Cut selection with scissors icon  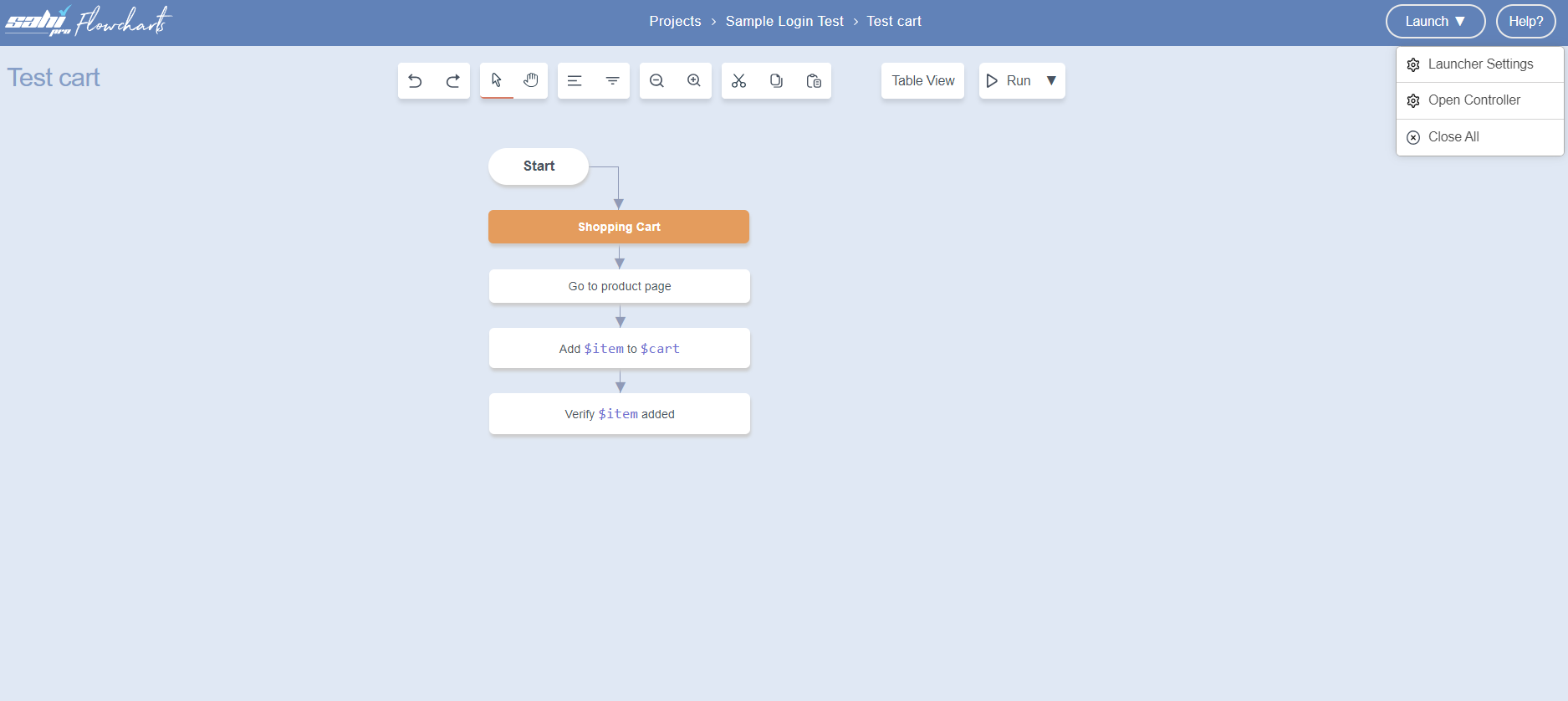(x=738, y=81)
